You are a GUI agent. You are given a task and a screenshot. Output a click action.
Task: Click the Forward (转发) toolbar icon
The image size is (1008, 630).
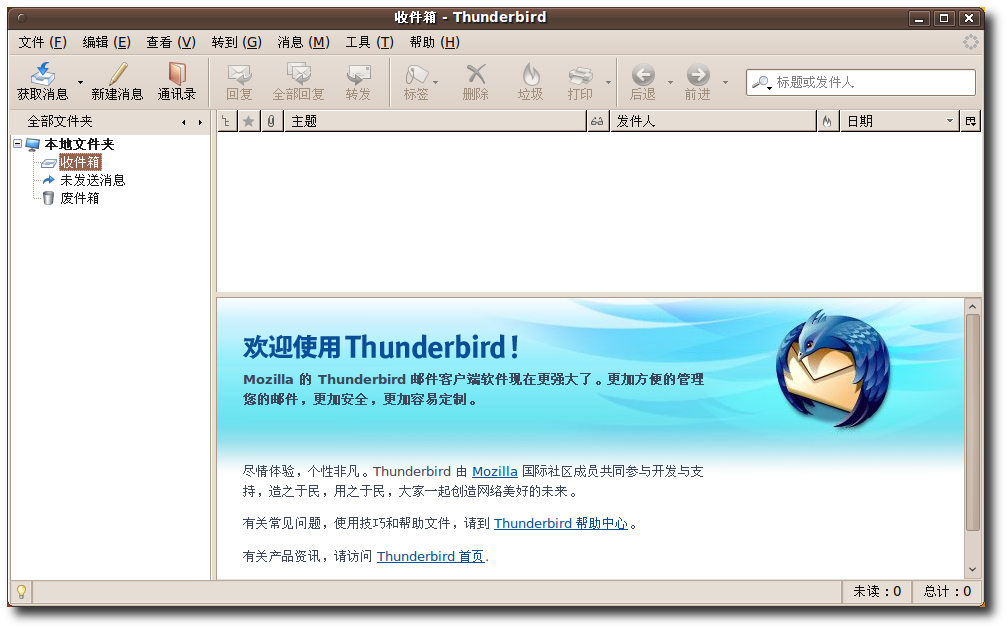[x=358, y=74]
